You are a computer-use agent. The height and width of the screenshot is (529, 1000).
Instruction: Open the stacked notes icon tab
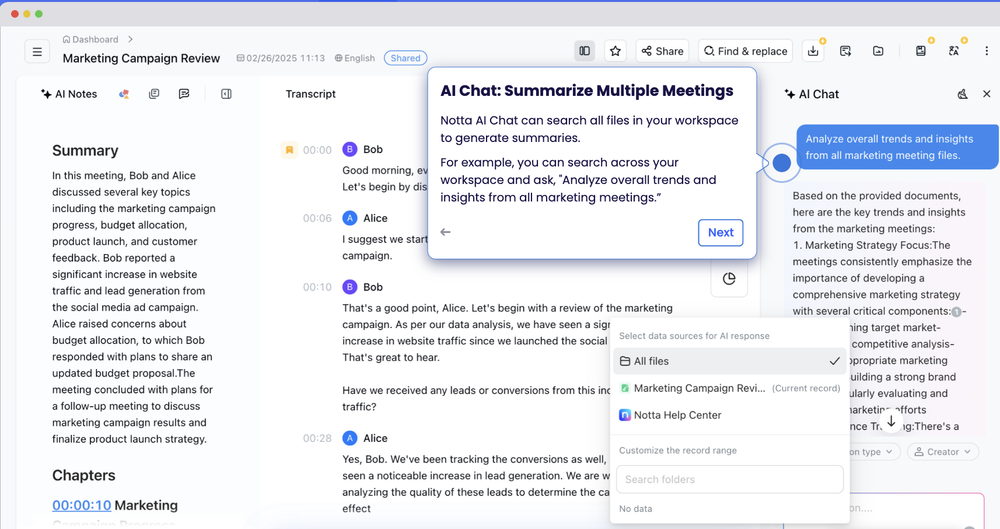(154, 94)
